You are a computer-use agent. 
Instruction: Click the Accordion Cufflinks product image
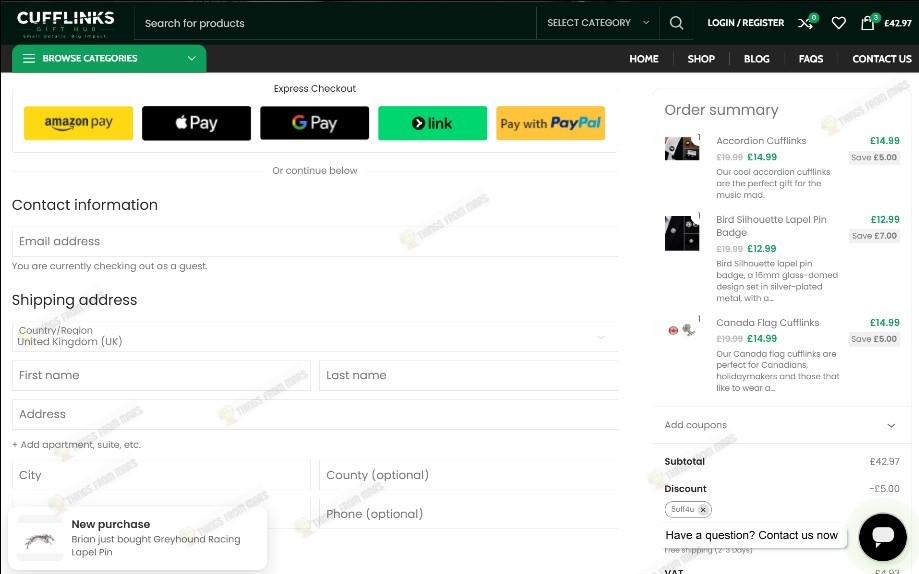(682, 148)
